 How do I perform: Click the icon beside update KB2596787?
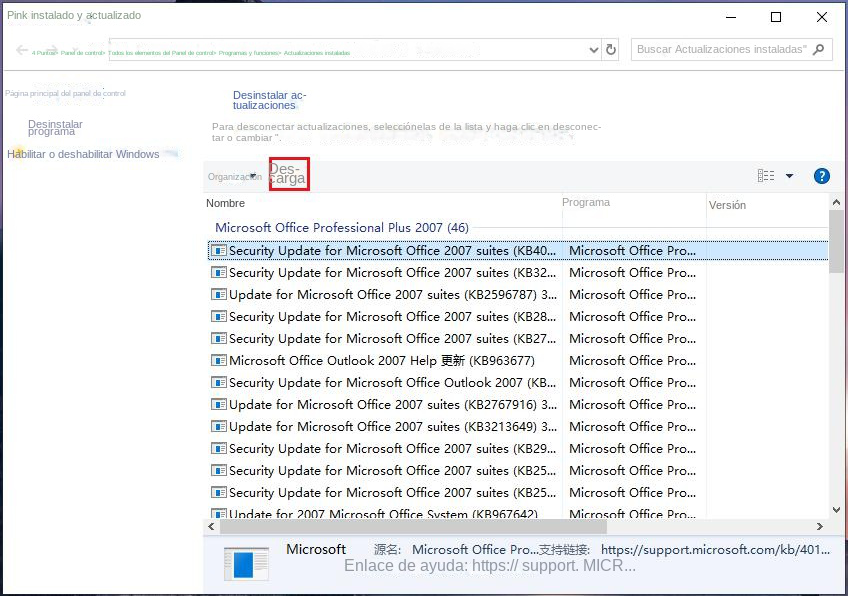218,295
